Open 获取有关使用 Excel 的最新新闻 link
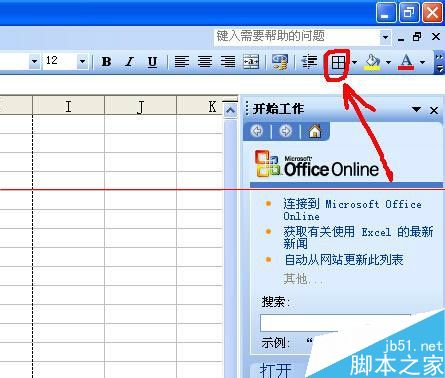This screenshot has width=445, height=378. coord(358,237)
